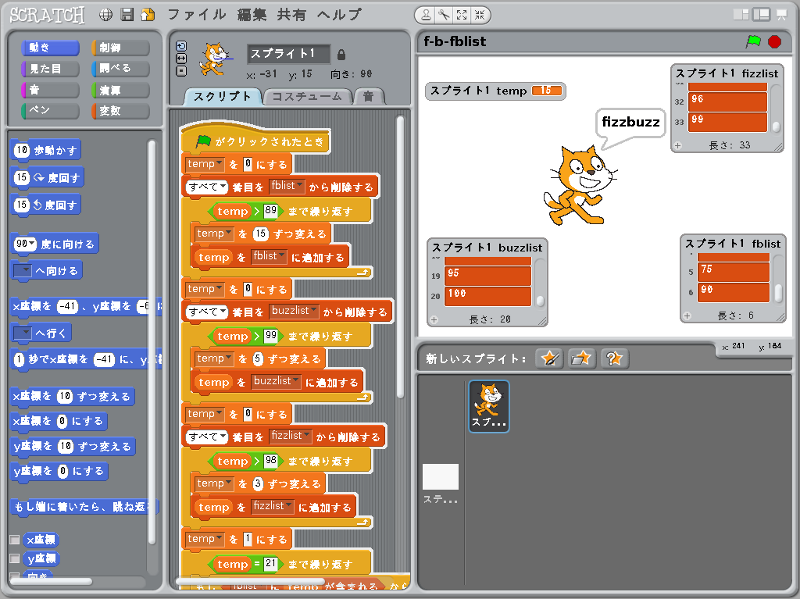800x599 pixels.
Task: Select the shrink sprite tool
Action: (x=480, y=15)
